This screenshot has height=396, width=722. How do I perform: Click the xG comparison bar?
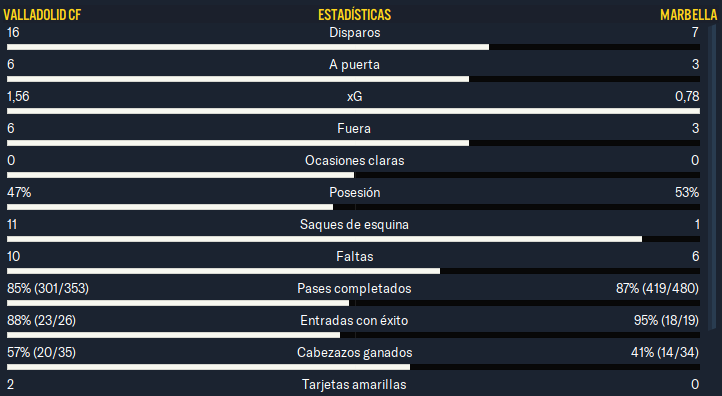click(x=353, y=111)
